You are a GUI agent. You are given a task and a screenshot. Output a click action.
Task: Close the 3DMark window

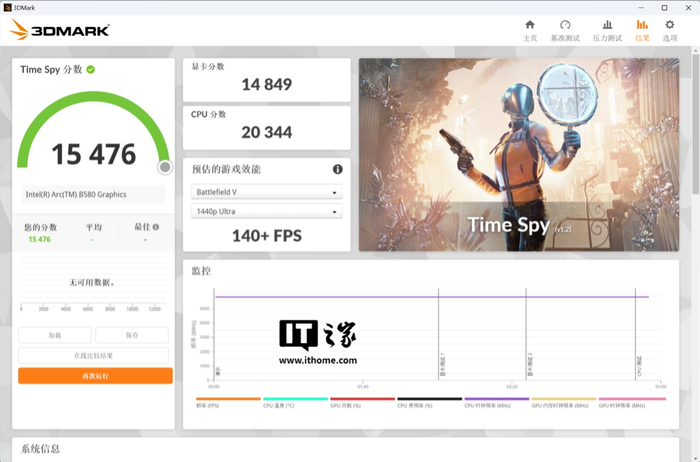coord(688,8)
